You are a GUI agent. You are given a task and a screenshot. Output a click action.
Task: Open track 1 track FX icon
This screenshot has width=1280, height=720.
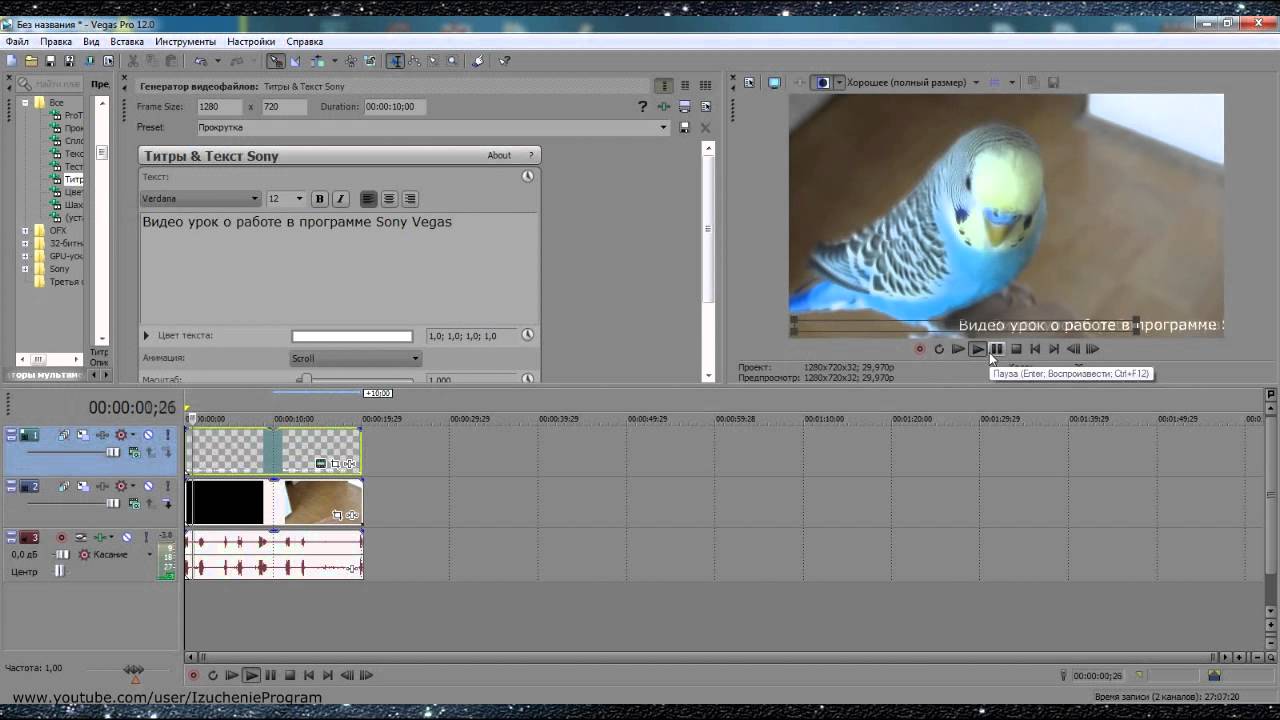tap(102, 435)
